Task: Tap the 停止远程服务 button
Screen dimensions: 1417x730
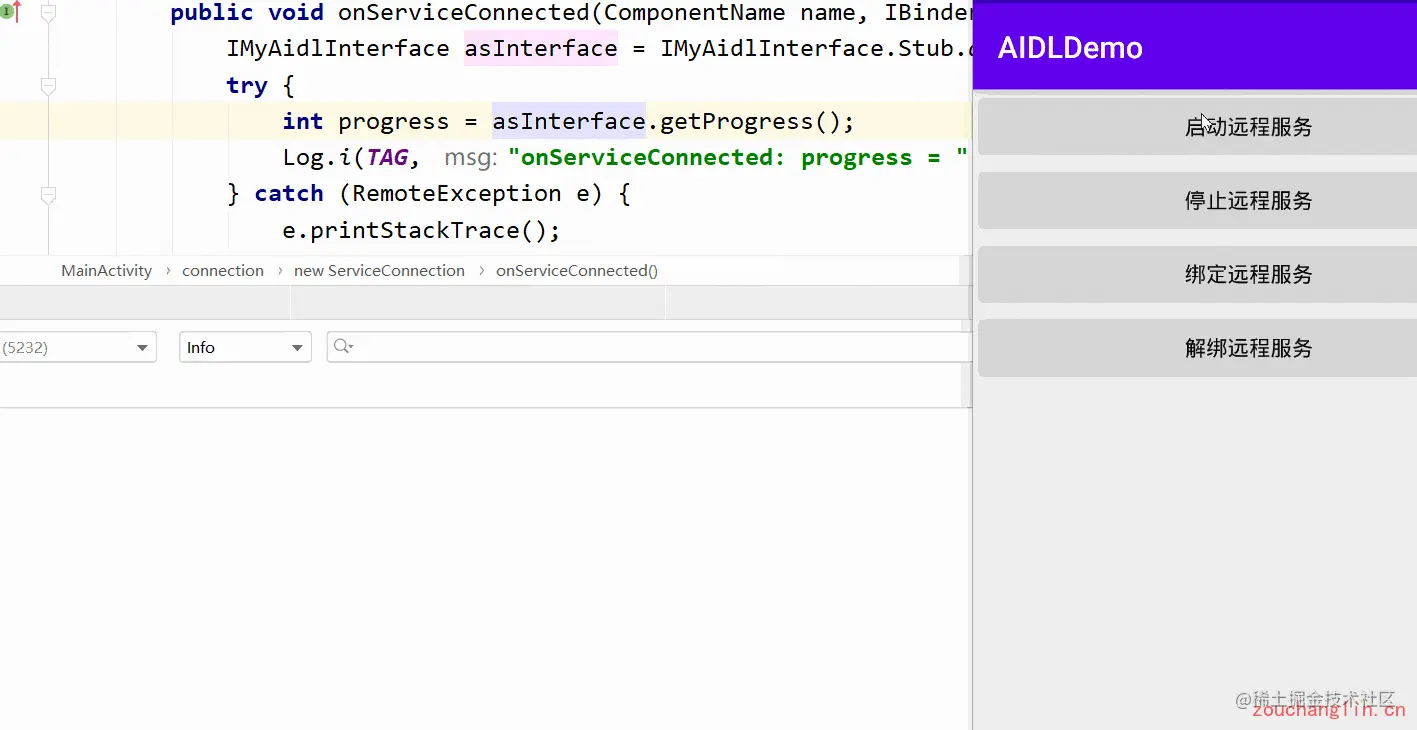Action: tap(1197, 201)
